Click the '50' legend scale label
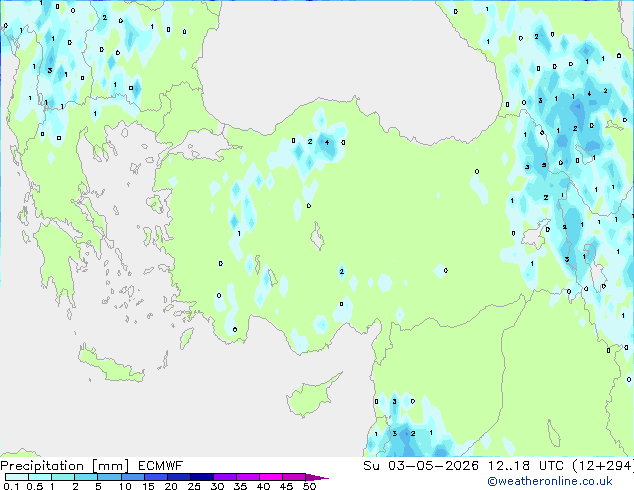 tap(309, 486)
